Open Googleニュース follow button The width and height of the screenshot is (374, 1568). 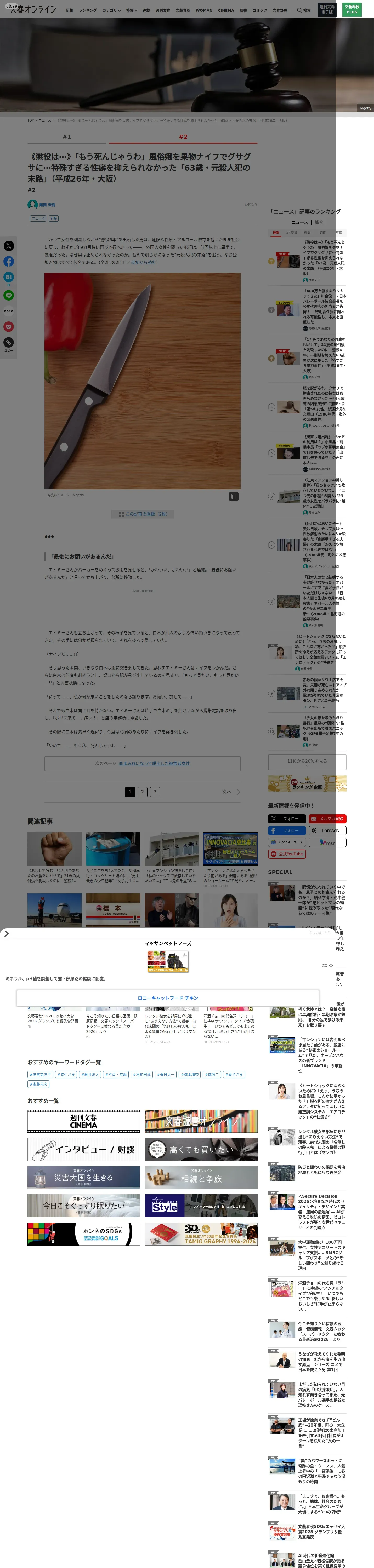(286, 843)
